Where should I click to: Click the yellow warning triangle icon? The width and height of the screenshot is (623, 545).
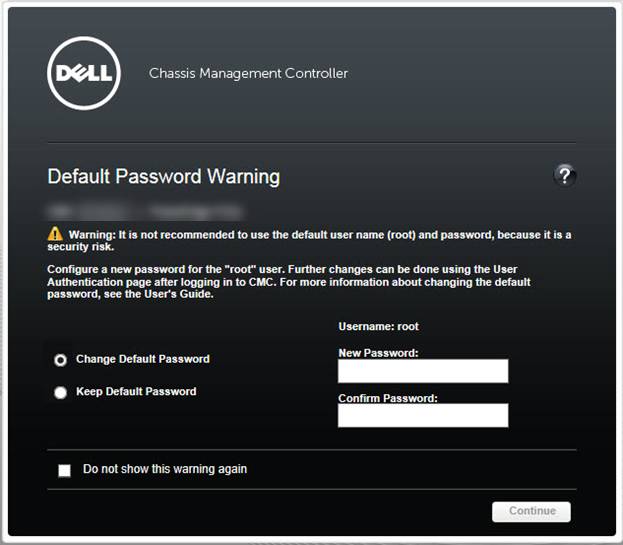[55, 233]
